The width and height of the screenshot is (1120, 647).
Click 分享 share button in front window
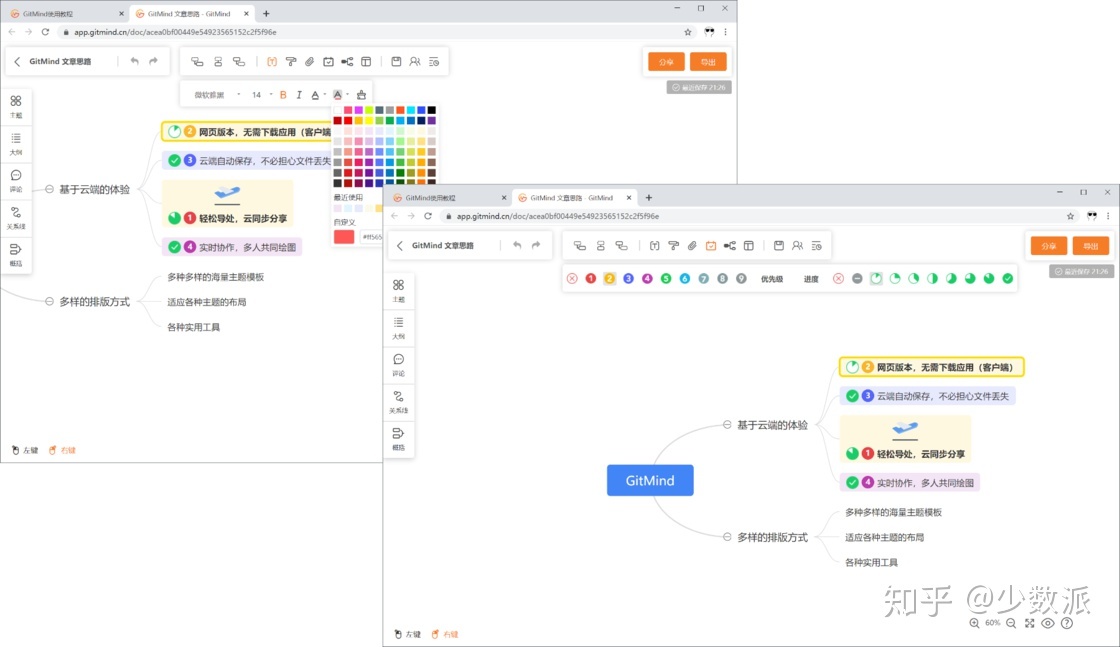pos(1049,246)
